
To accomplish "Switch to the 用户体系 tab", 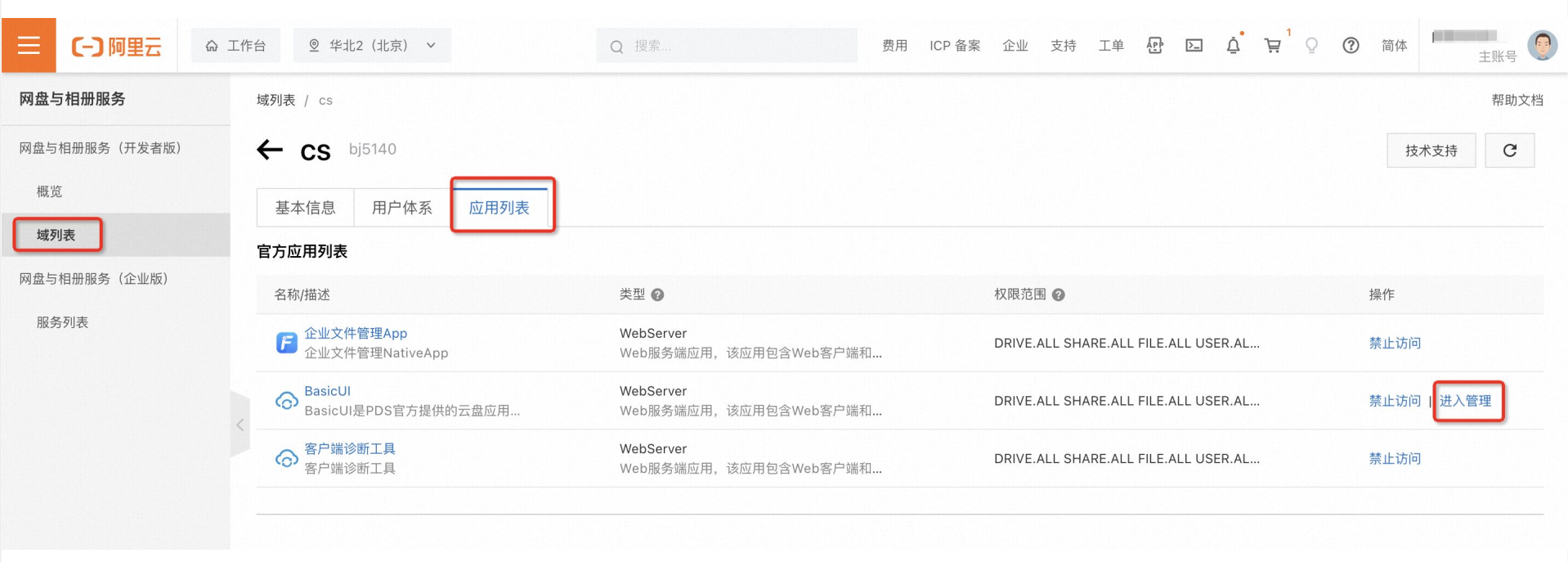I will [401, 208].
